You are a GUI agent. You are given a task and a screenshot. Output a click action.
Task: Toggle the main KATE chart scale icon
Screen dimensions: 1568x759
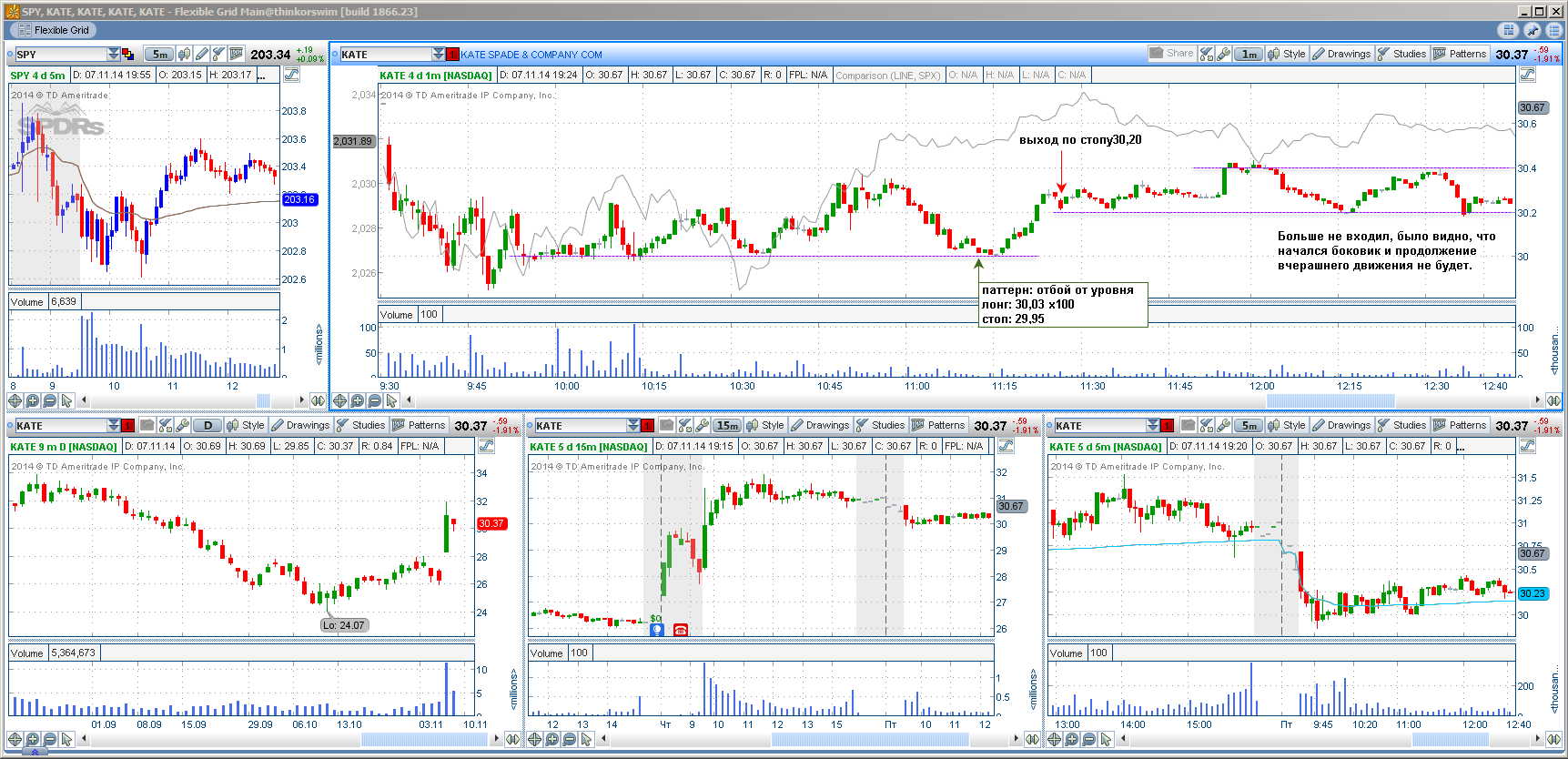pyautogui.click(x=1527, y=75)
